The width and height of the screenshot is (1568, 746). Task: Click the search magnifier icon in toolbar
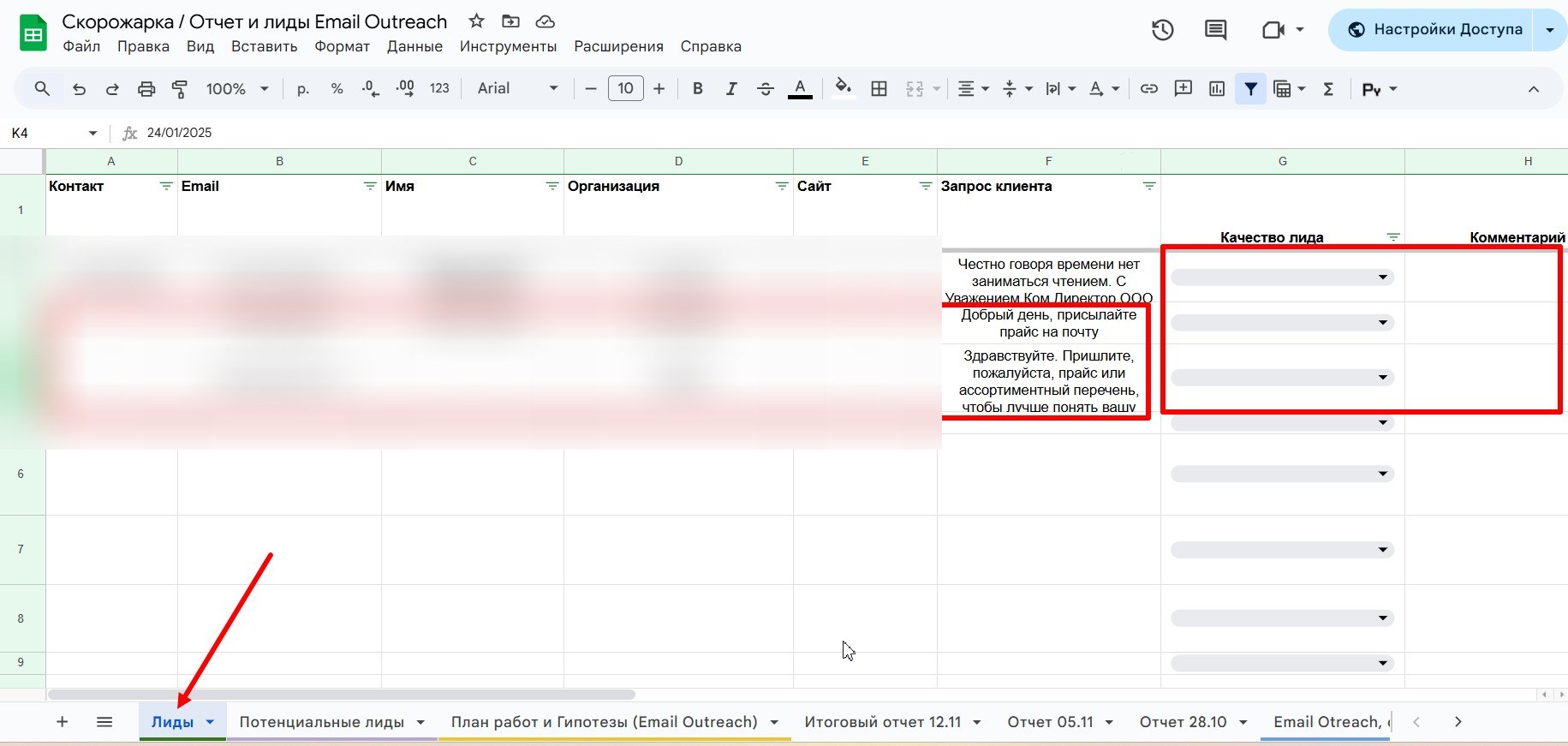click(x=42, y=89)
